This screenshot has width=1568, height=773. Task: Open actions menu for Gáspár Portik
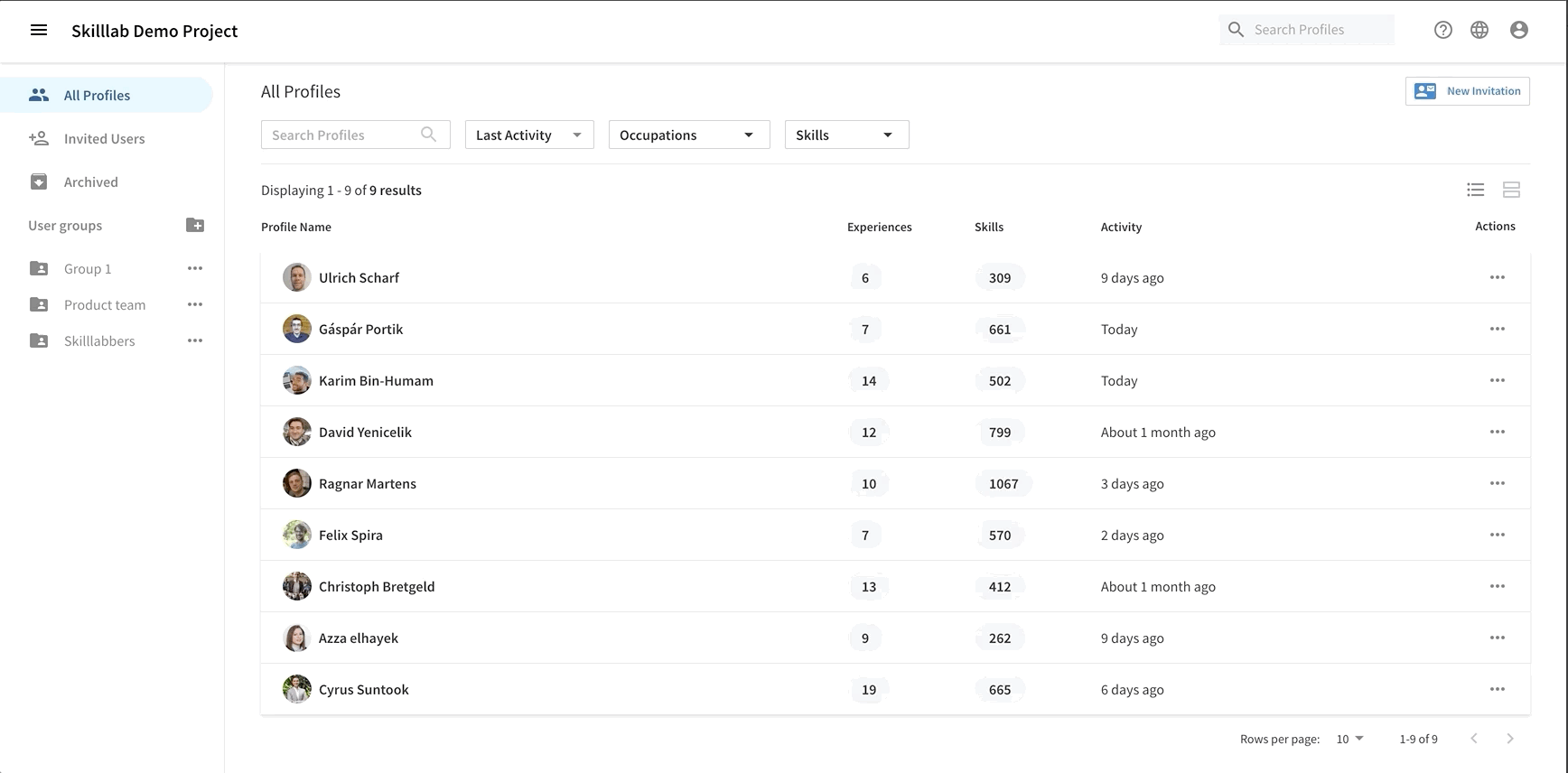coord(1498,329)
